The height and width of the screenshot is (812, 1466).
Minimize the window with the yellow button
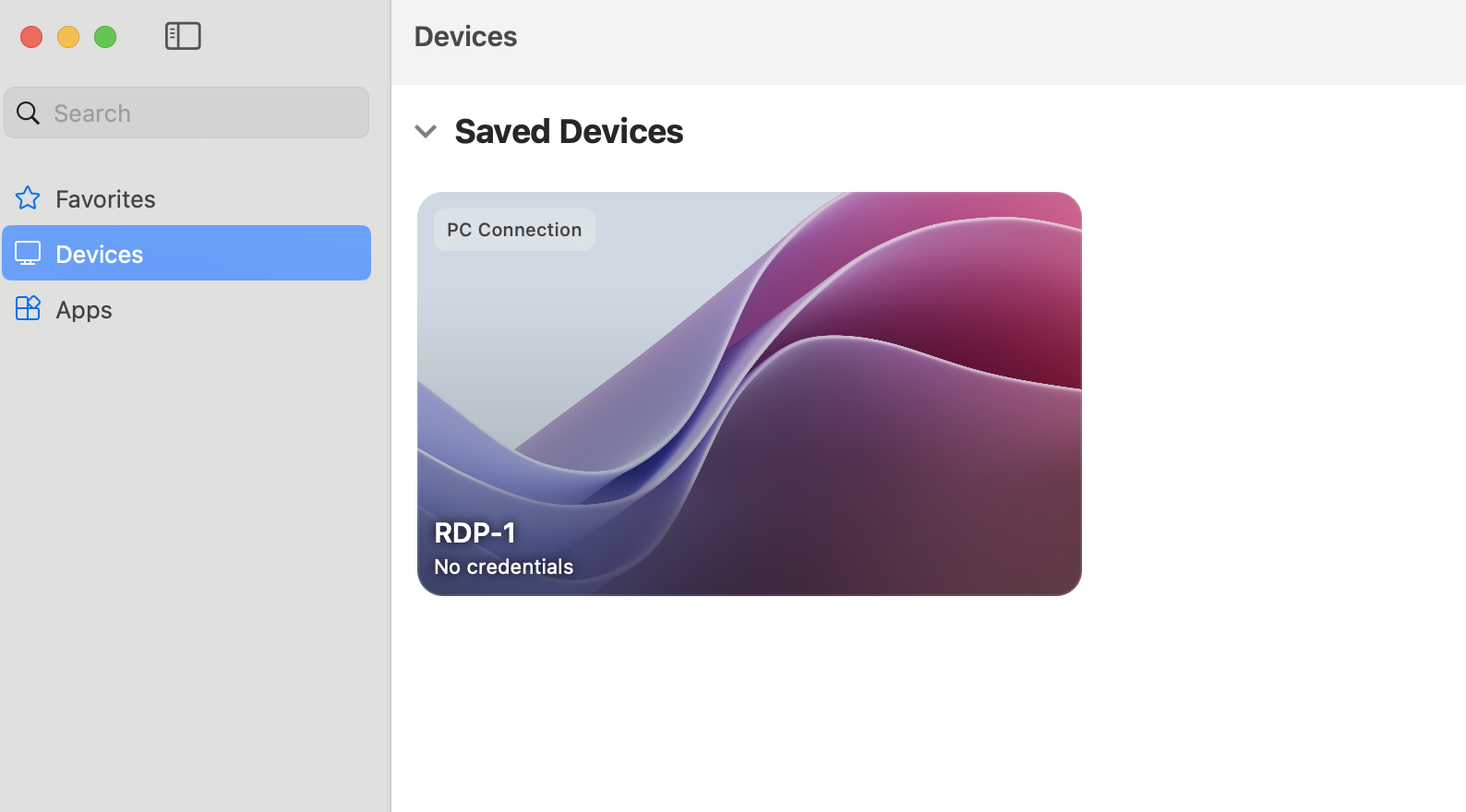pyautogui.click(x=68, y=37)
